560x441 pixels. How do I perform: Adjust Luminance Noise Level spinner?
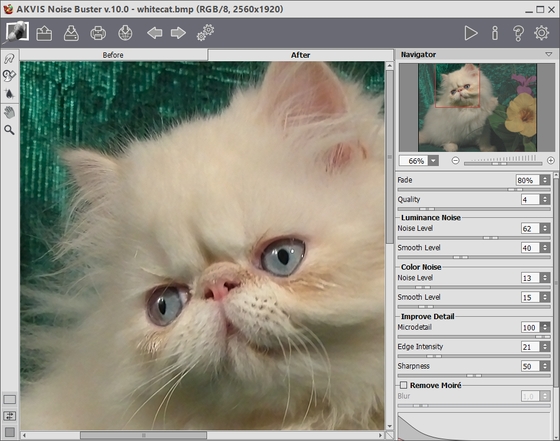tap(545, 229)
